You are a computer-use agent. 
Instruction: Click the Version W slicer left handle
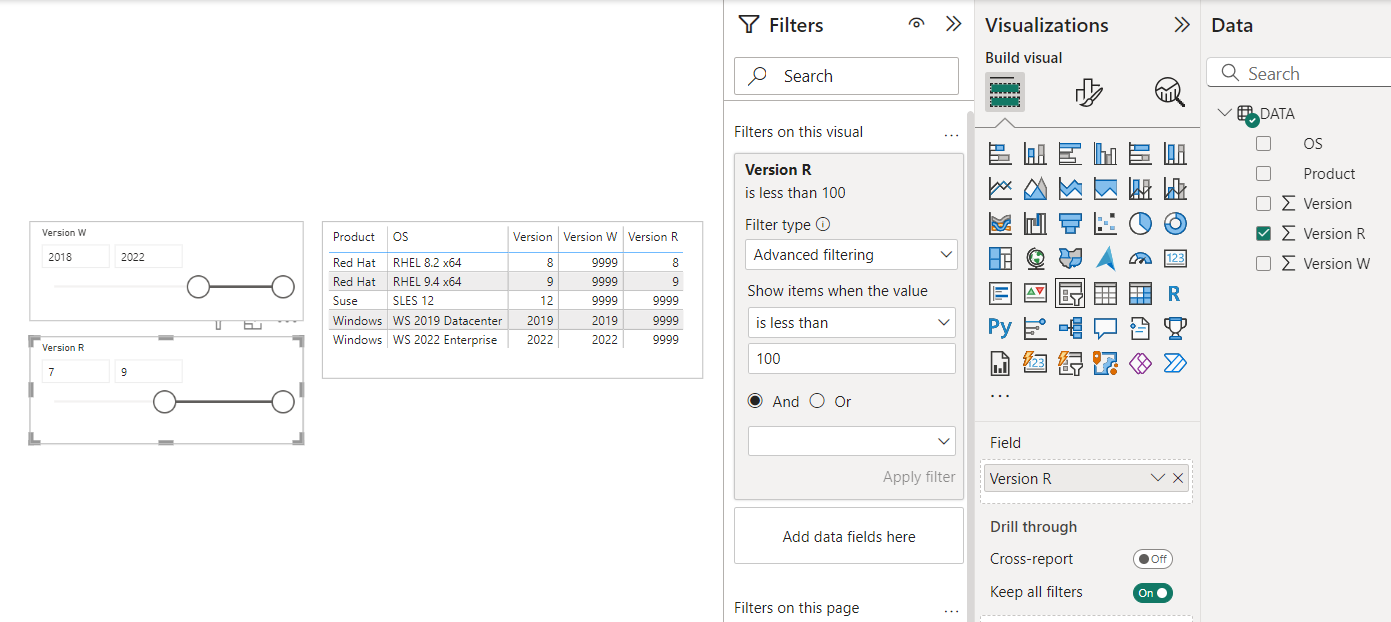coord(198,288)
